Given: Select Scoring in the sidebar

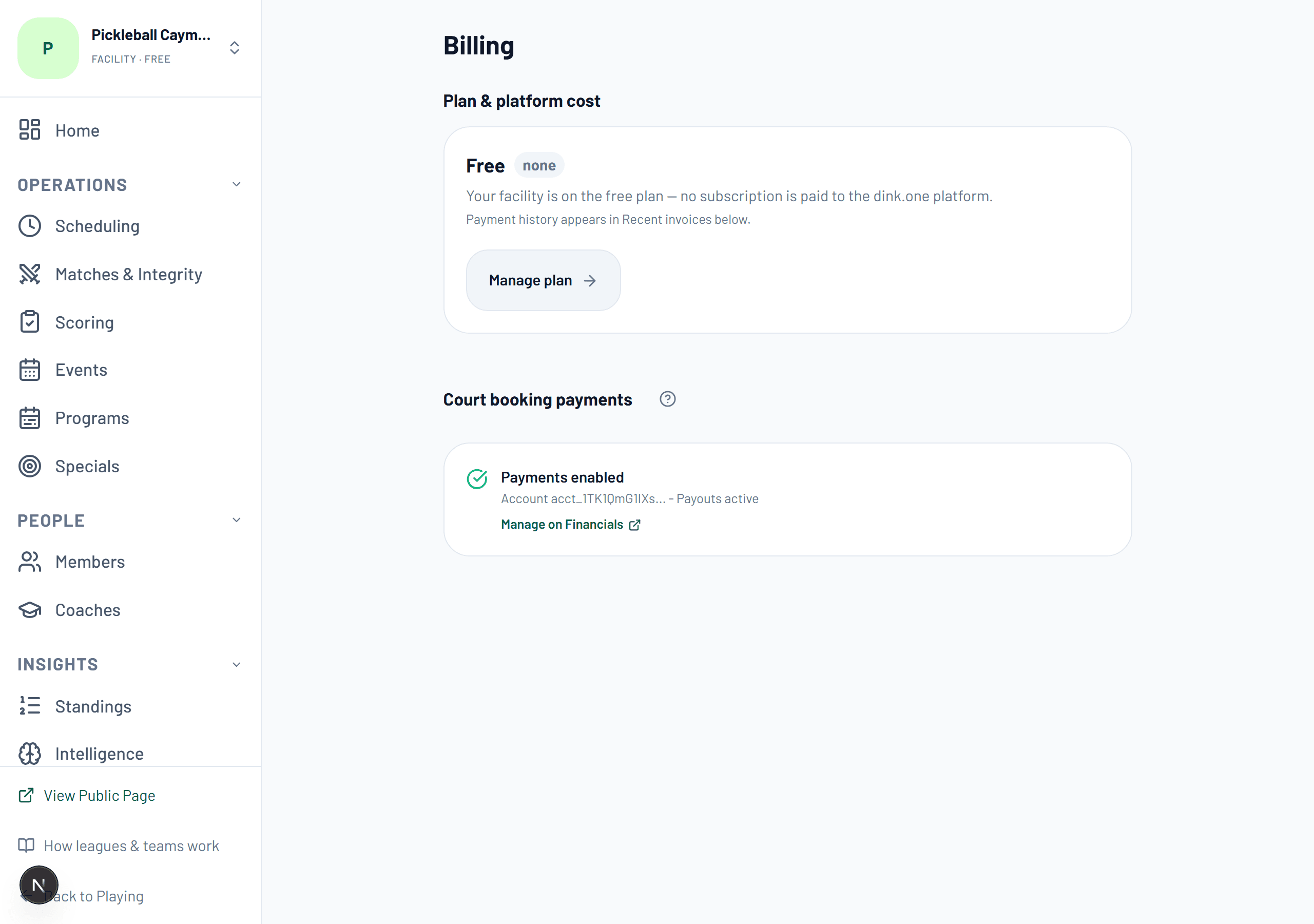Looking at the screenshot, I should [x=130, y=322].
